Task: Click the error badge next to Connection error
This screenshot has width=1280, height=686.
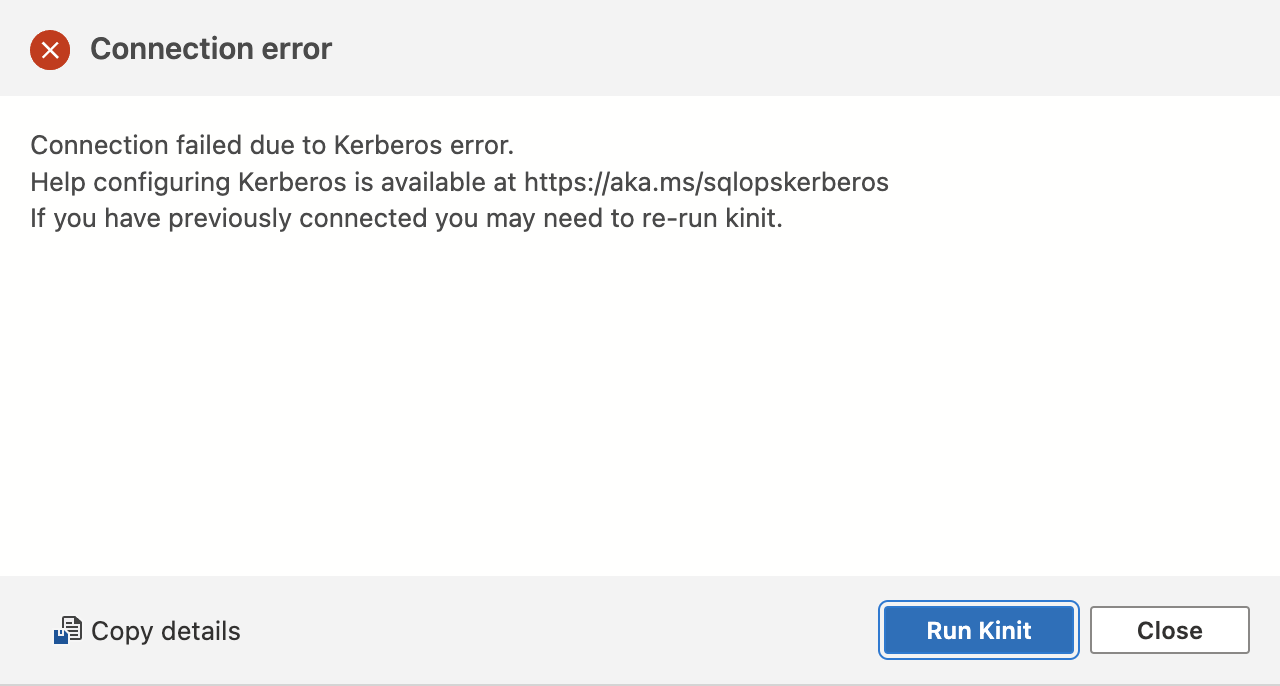Action: (50, 49)
